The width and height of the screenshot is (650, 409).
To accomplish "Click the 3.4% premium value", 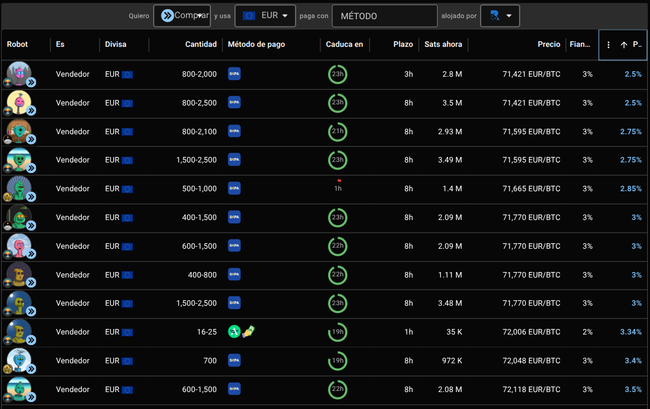I will pos(633,361).
